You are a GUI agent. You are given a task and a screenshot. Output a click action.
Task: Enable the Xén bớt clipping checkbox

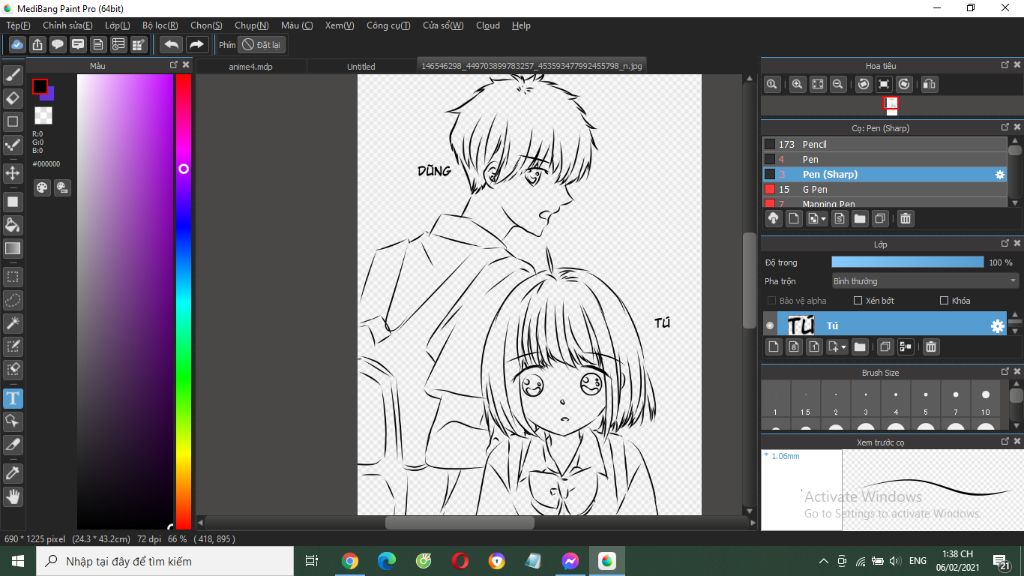coord(858,300)
